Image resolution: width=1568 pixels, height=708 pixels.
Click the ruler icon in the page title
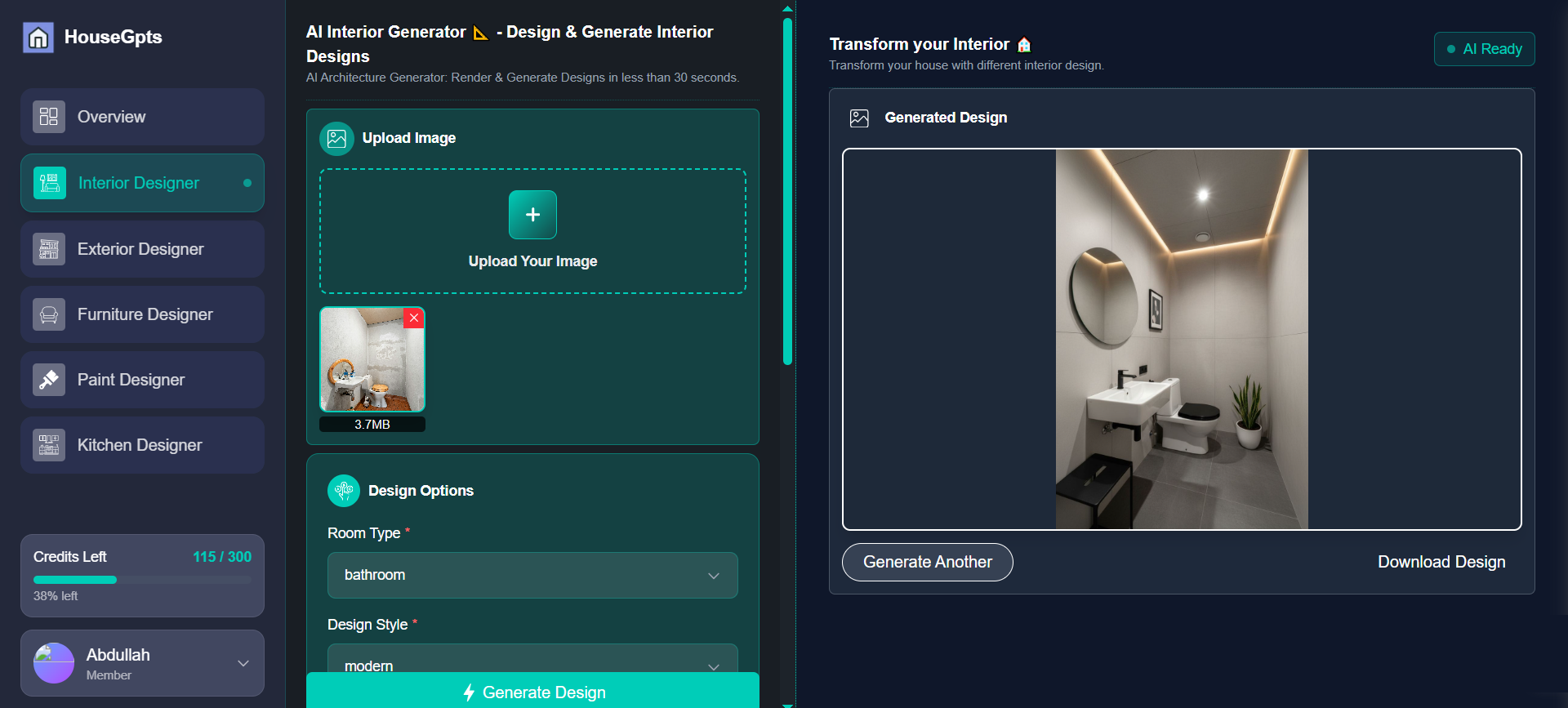coord(481,33)
